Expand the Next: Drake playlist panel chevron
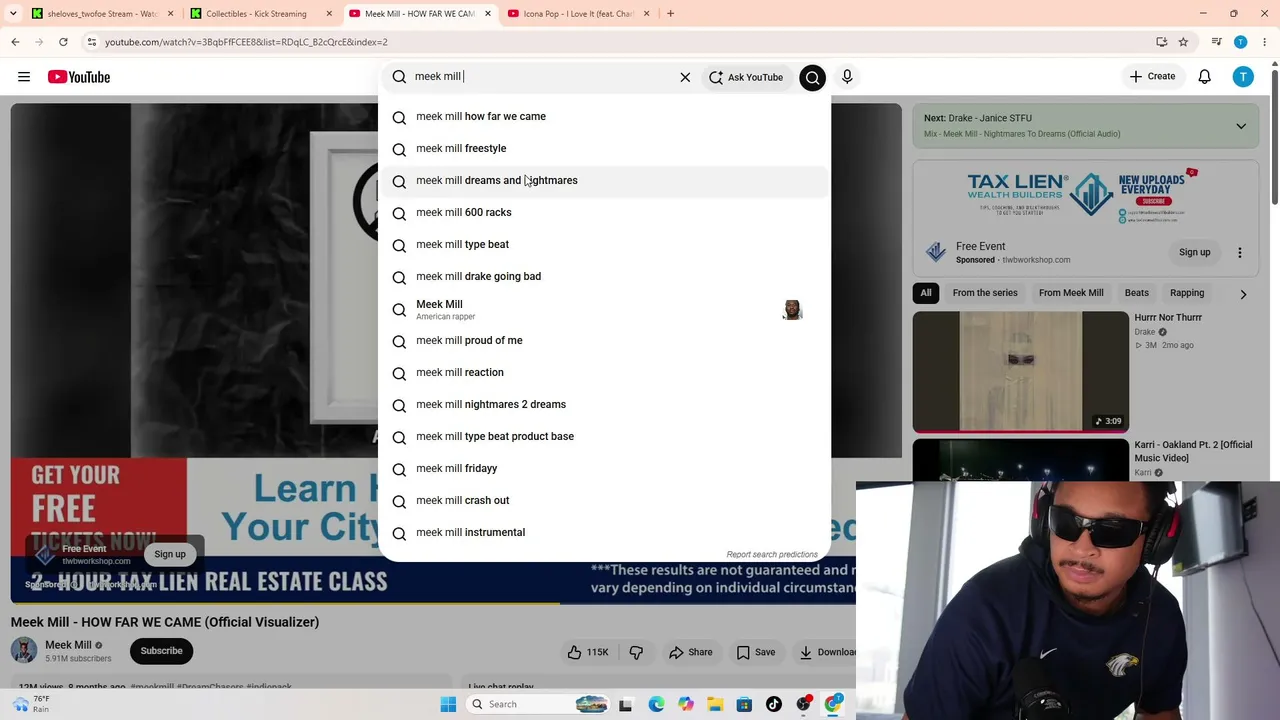The height and width of the screenshot is (720, 1280). (1241, 126)
